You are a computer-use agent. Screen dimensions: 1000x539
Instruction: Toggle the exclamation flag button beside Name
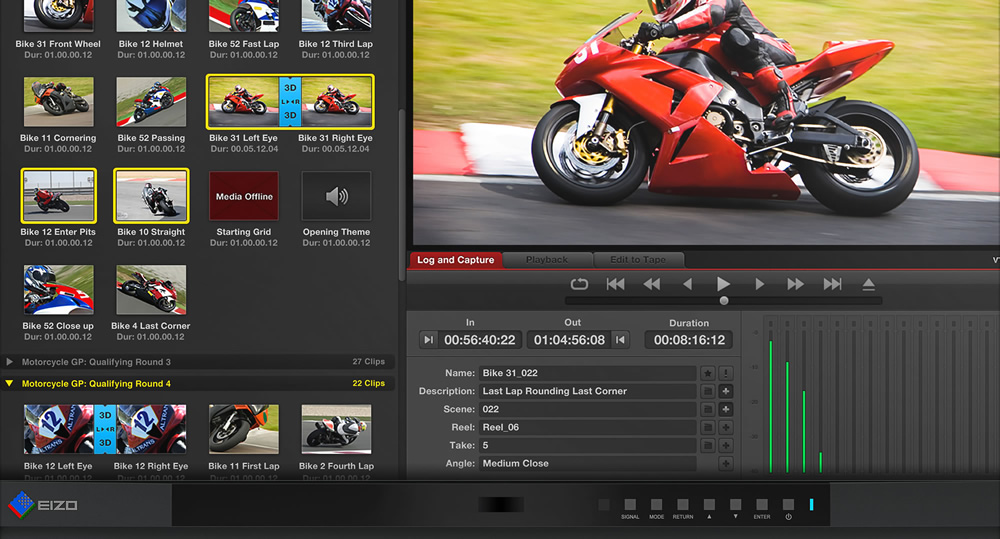[726, 373]
